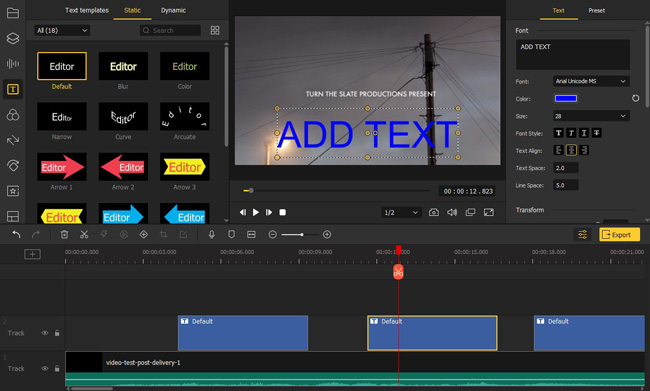Open the star elements icon in sidebar
The width and height of the screenshot is (650, 391).
pyautogui.click(x=13, y=191)
